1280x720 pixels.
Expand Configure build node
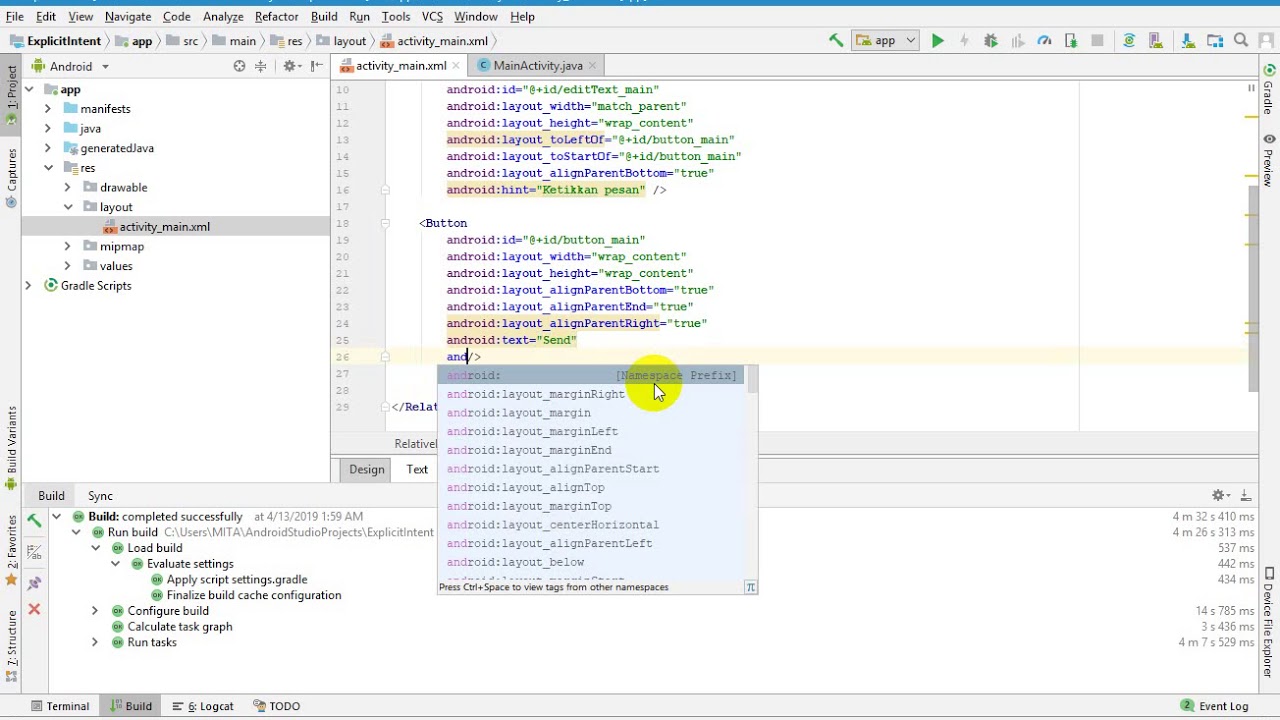[x=95, y=611]
